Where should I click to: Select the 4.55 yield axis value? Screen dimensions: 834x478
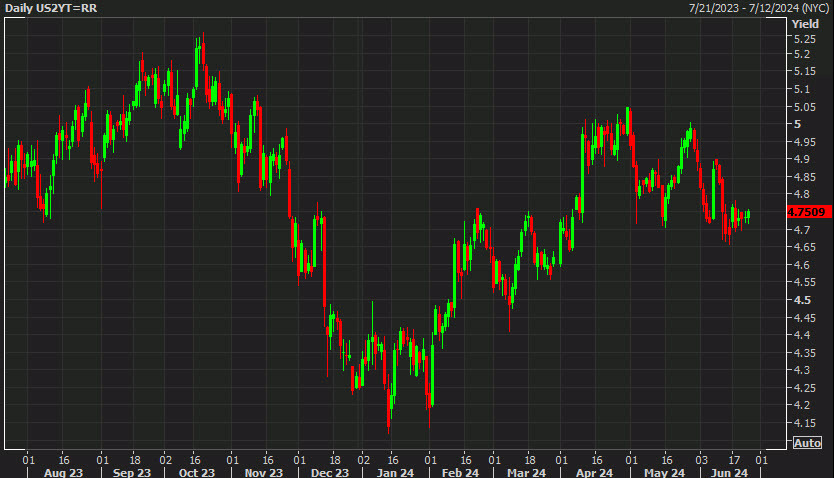tap(805, 282)
